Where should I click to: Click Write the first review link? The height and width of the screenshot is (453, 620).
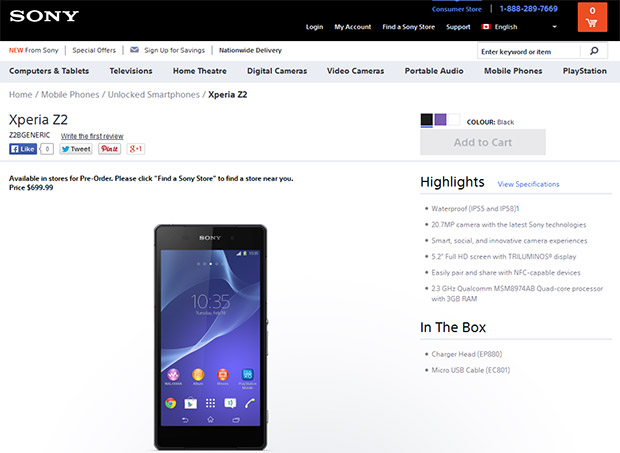tap(92, 136)
